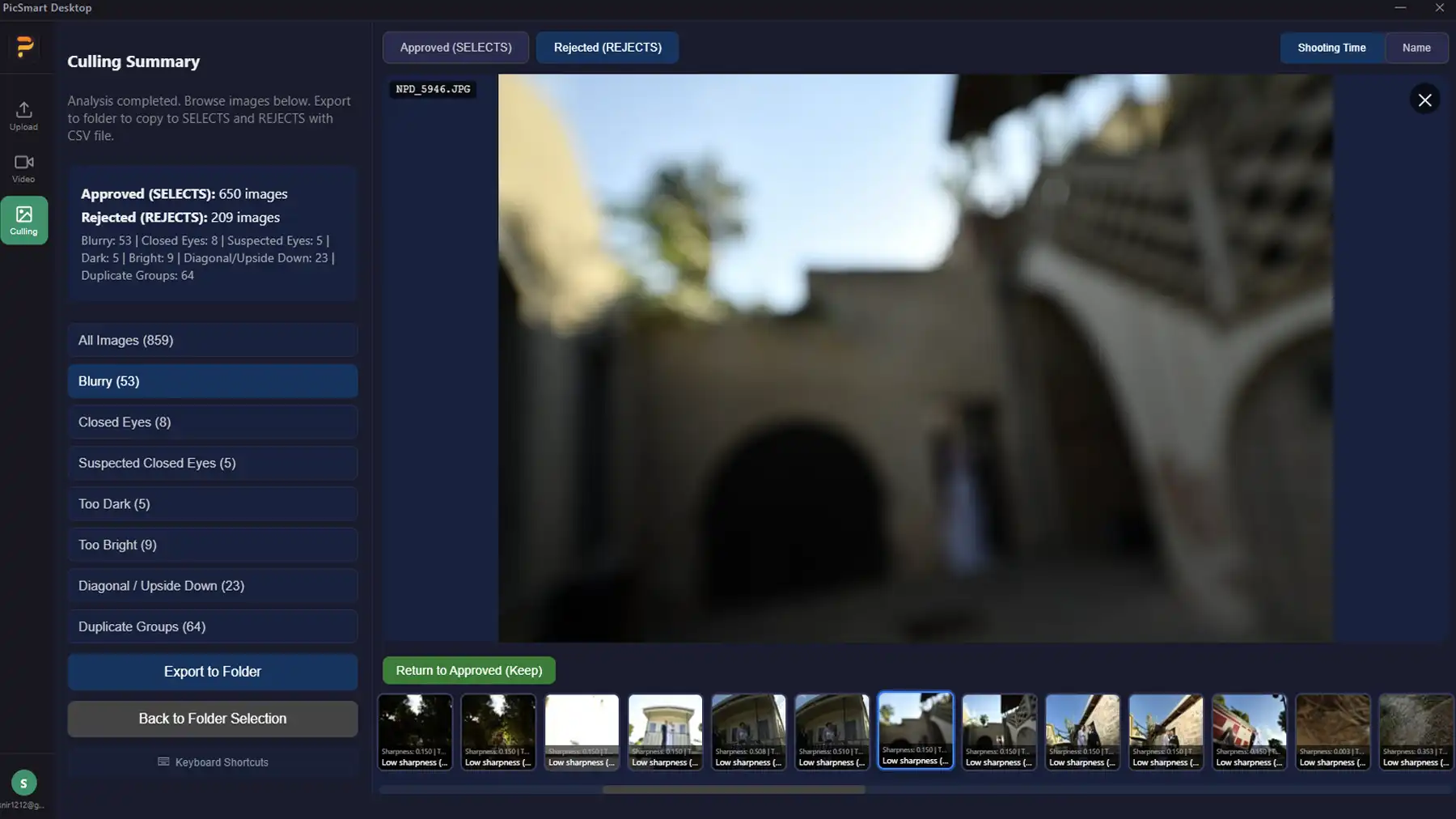Select the Blurry (53) filter

(213, 381)
